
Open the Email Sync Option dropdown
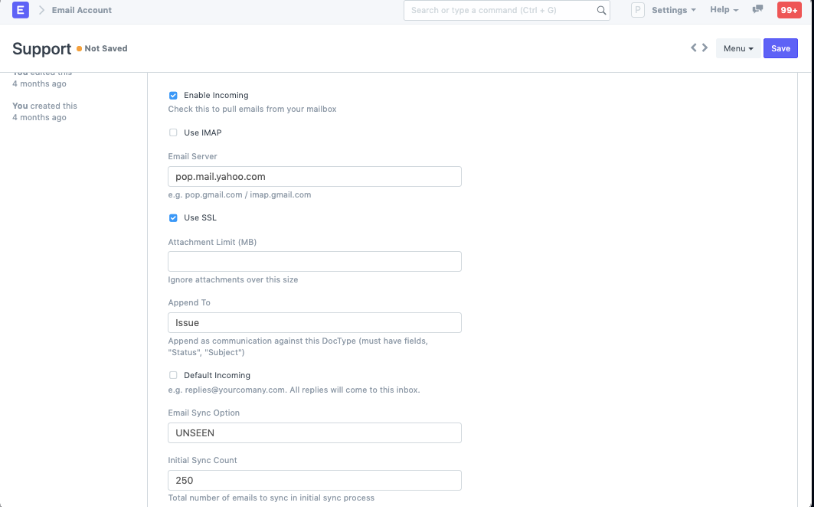tap(314, 433)
